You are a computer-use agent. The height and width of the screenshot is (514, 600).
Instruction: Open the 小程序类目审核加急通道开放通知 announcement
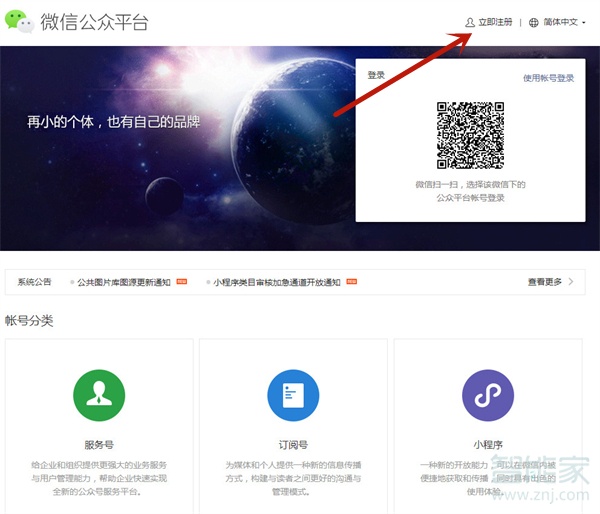277,282
